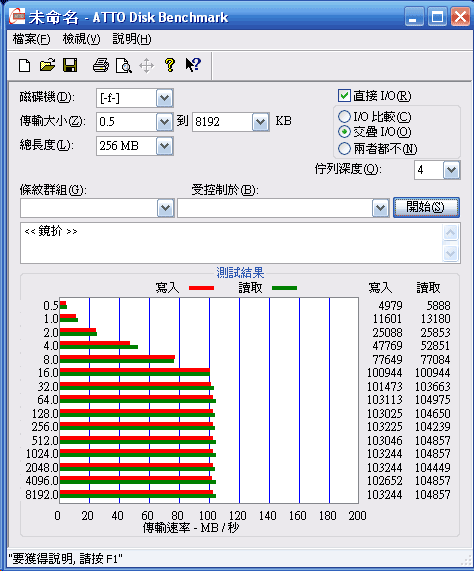This screenshot has height=571, width=474.
Task: Select the I/O 比較 radio button
Action: 344,117
